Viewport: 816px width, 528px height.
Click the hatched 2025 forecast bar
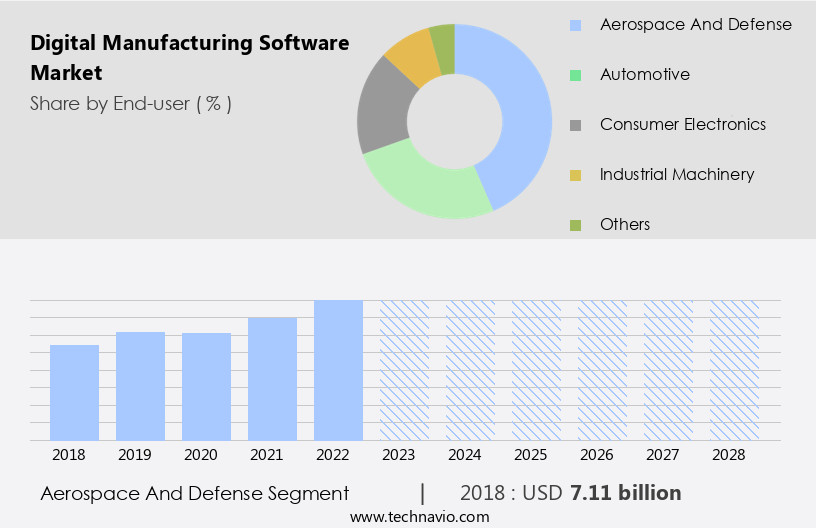pos(536,370)
